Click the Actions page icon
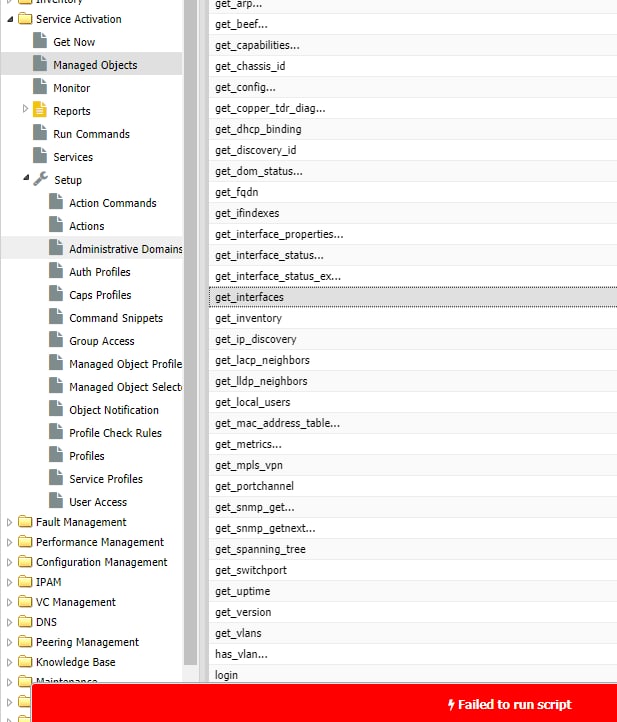 pyautogui.click(x=56, y=225)
